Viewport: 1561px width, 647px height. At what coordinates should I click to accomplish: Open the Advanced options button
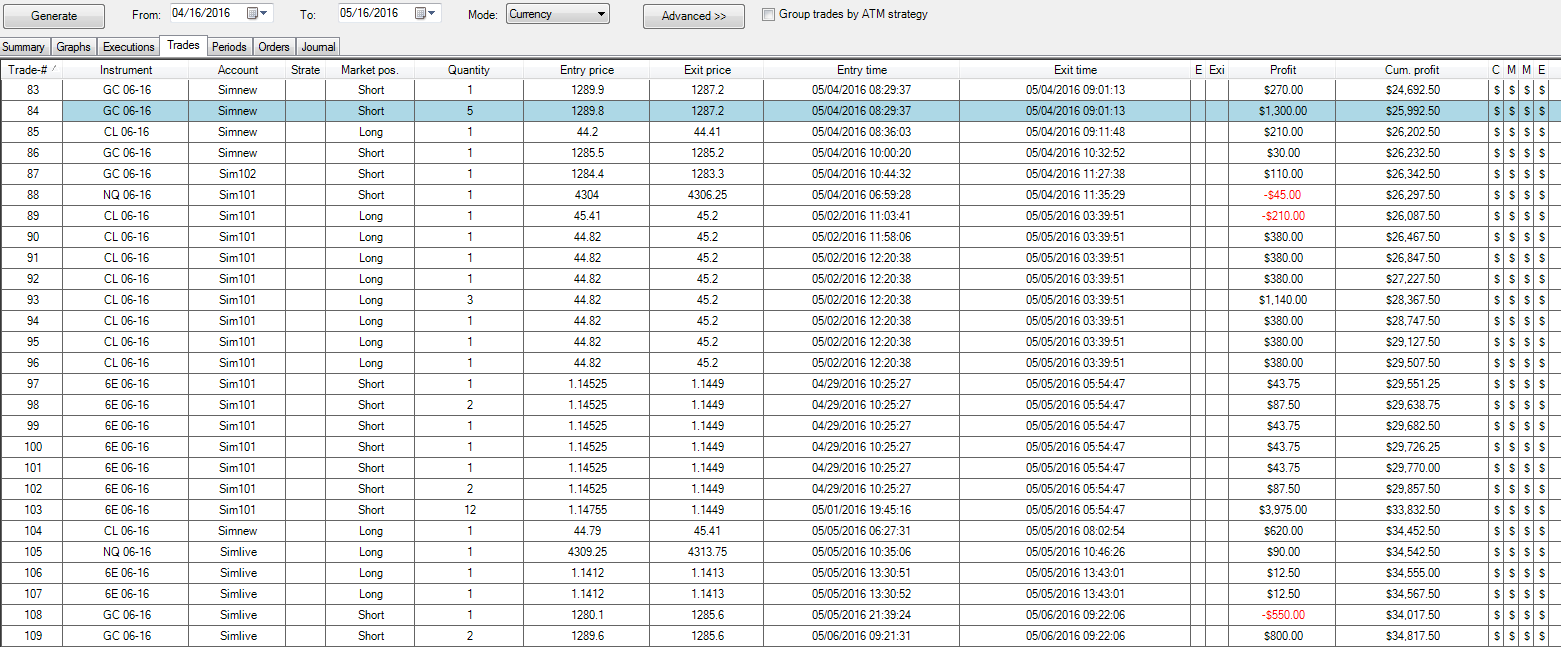(x=694, y=16)
